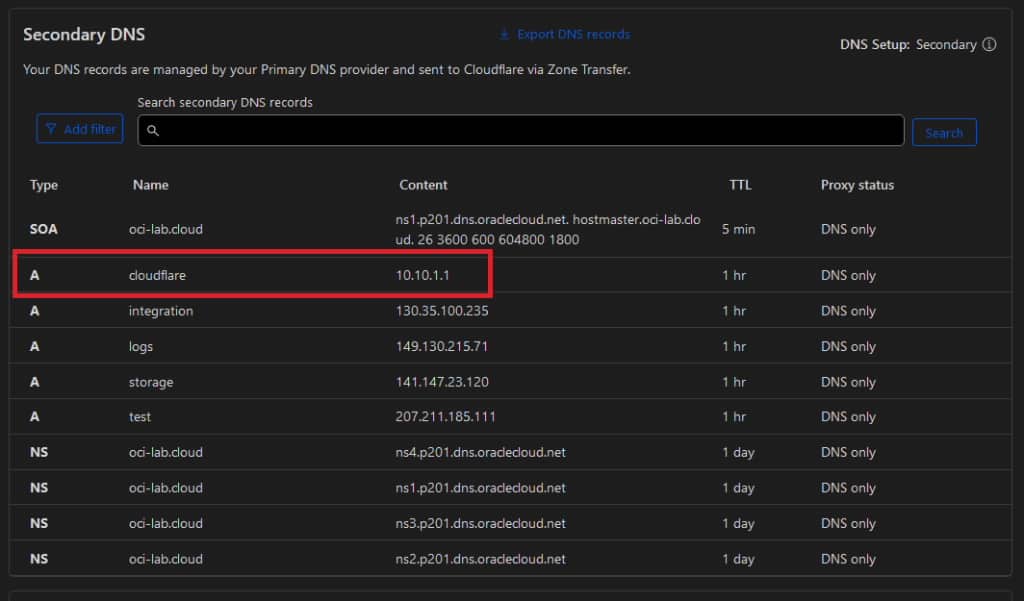
Task: Click the Type column header
Action: pyautogui.click(x=42, y=185)
